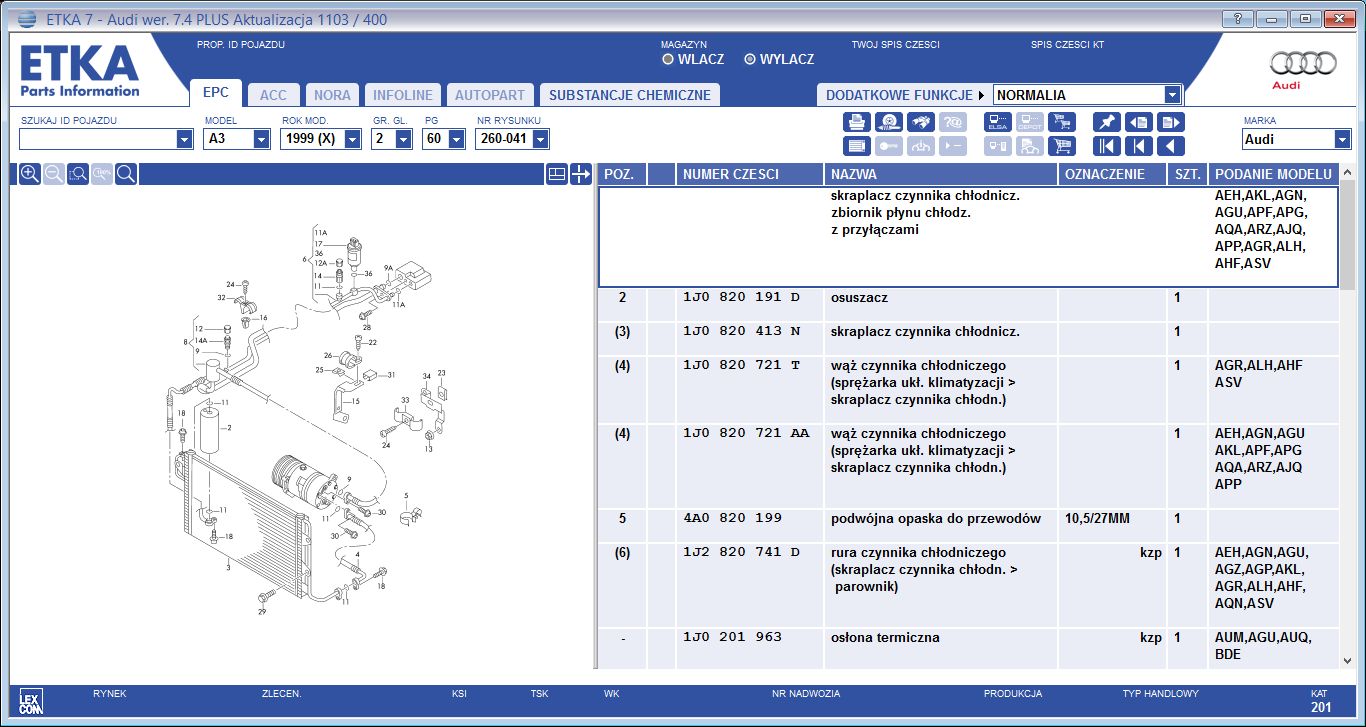Select part row 1J0 820 721 T
Viewport: 1366px width, 727px height.
(x=967, y=390)
